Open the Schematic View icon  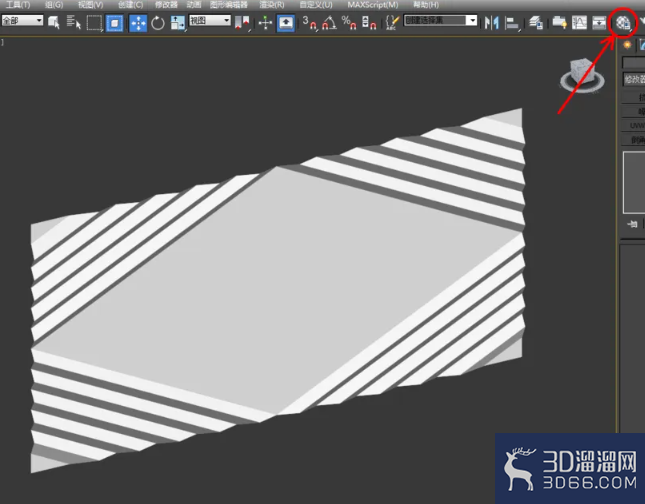point(599,23)
